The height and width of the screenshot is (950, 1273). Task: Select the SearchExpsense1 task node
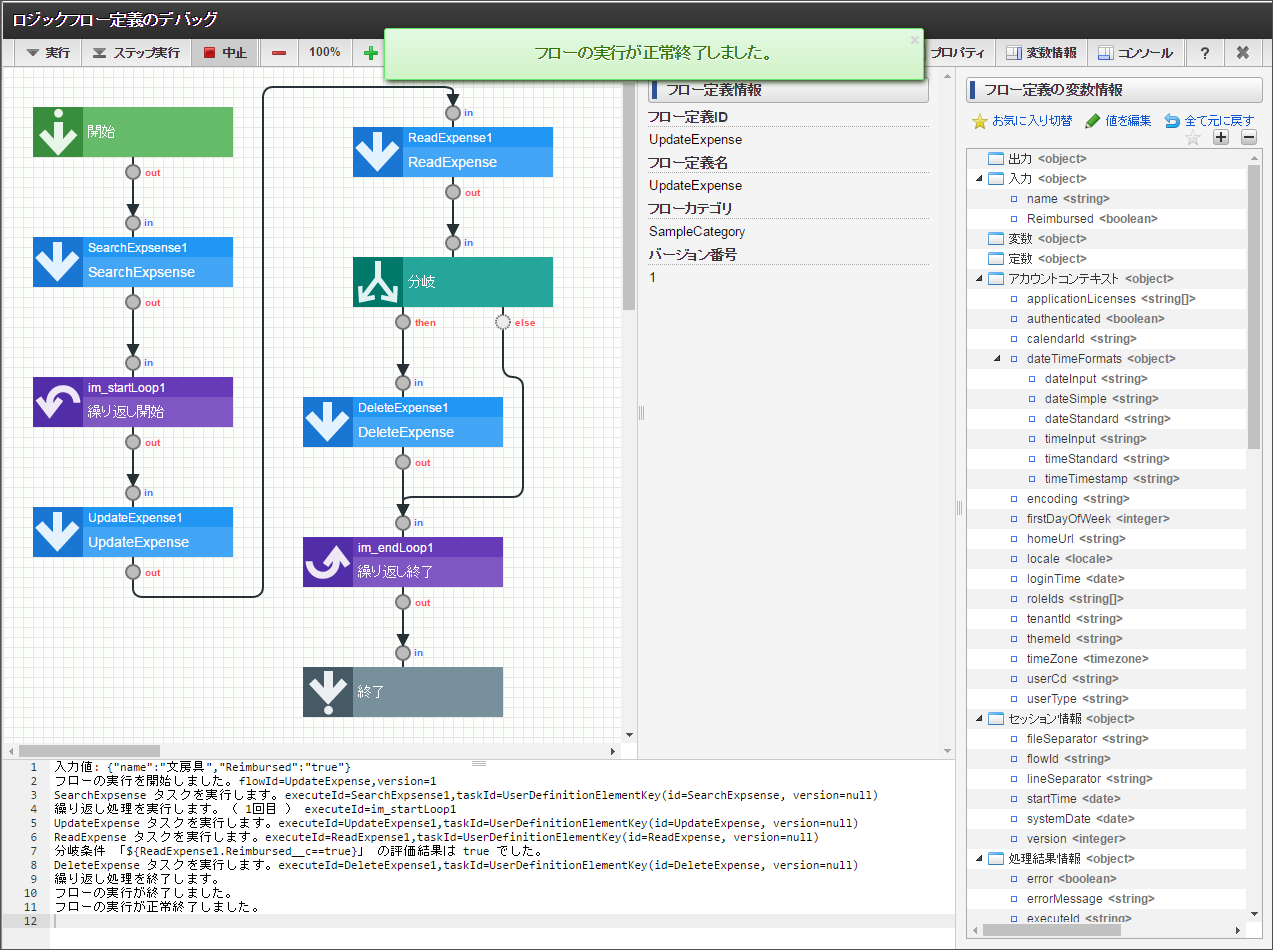tap(133, 262)
